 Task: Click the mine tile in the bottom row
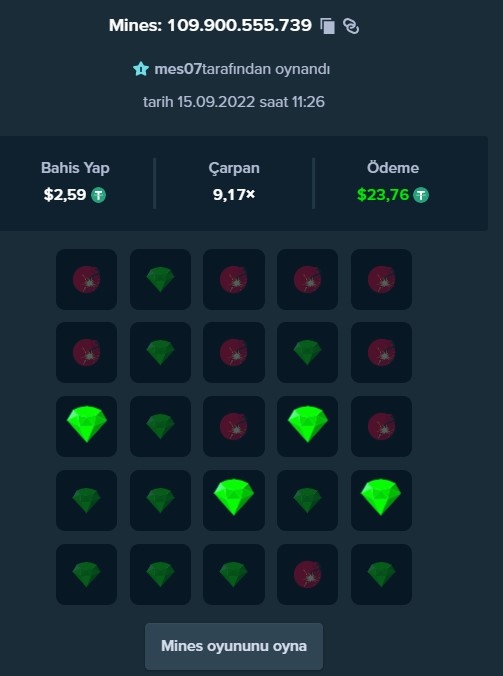click(307, 574)
